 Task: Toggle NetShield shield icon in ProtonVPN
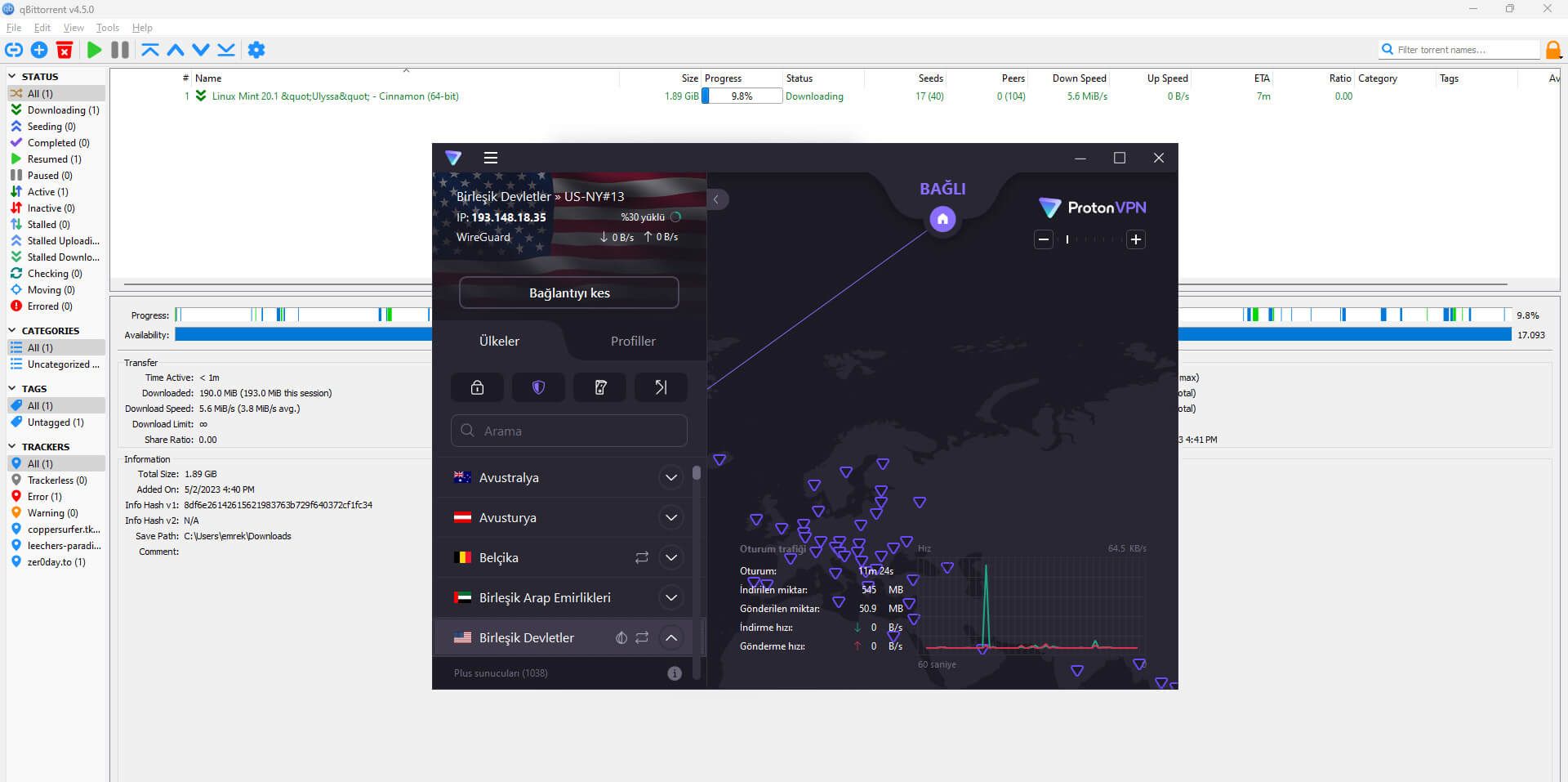(x=538, y=387)
